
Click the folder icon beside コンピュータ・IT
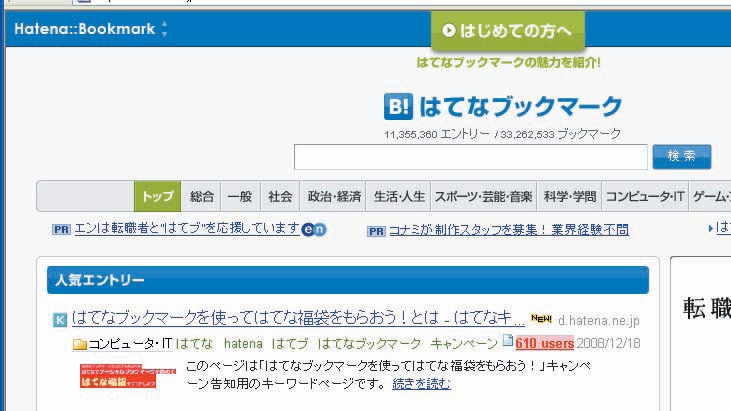pyautogui.click(x=80, y=344)
